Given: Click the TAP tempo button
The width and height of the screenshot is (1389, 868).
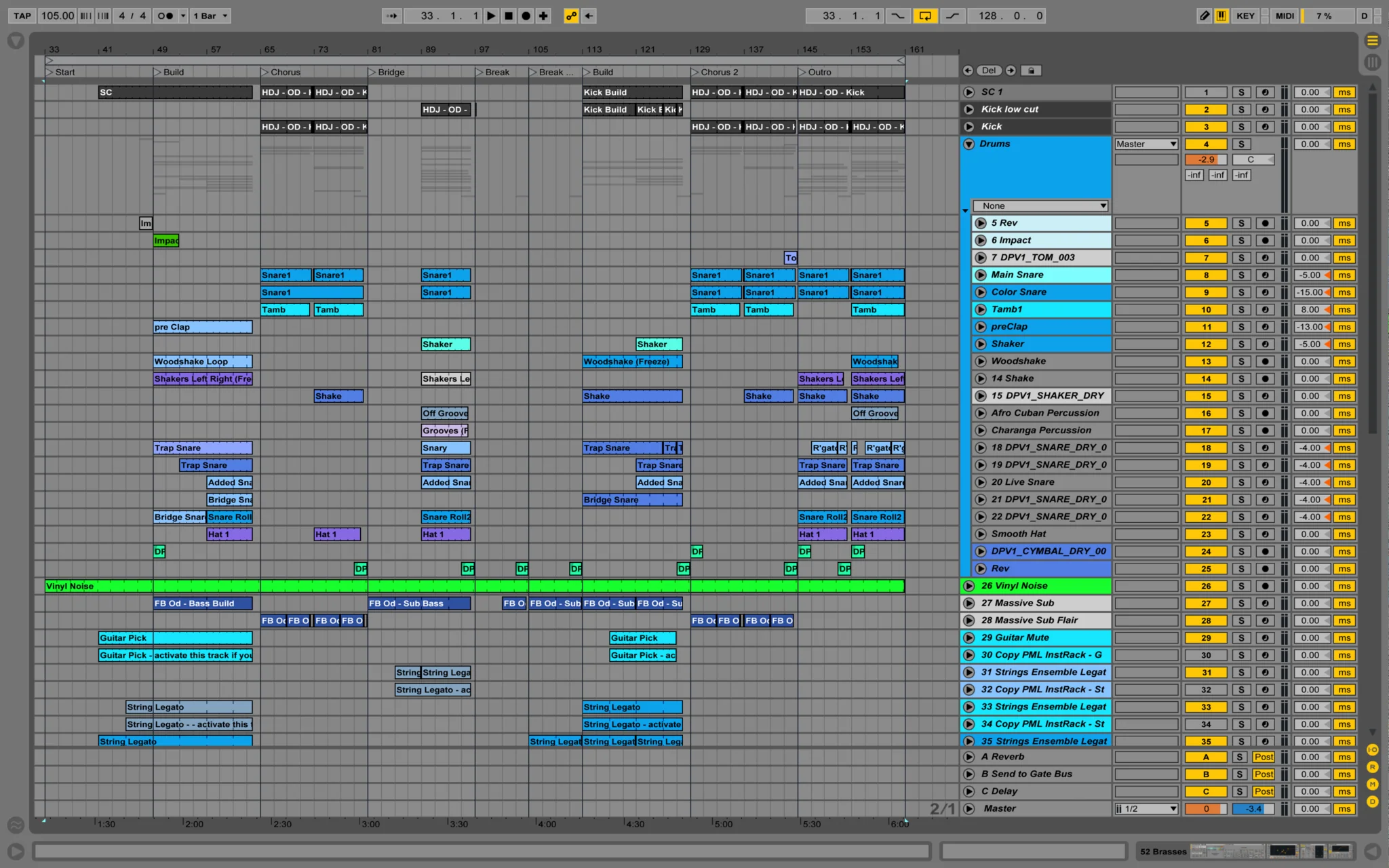Looking at the screenshot, I should pos(22,16).
